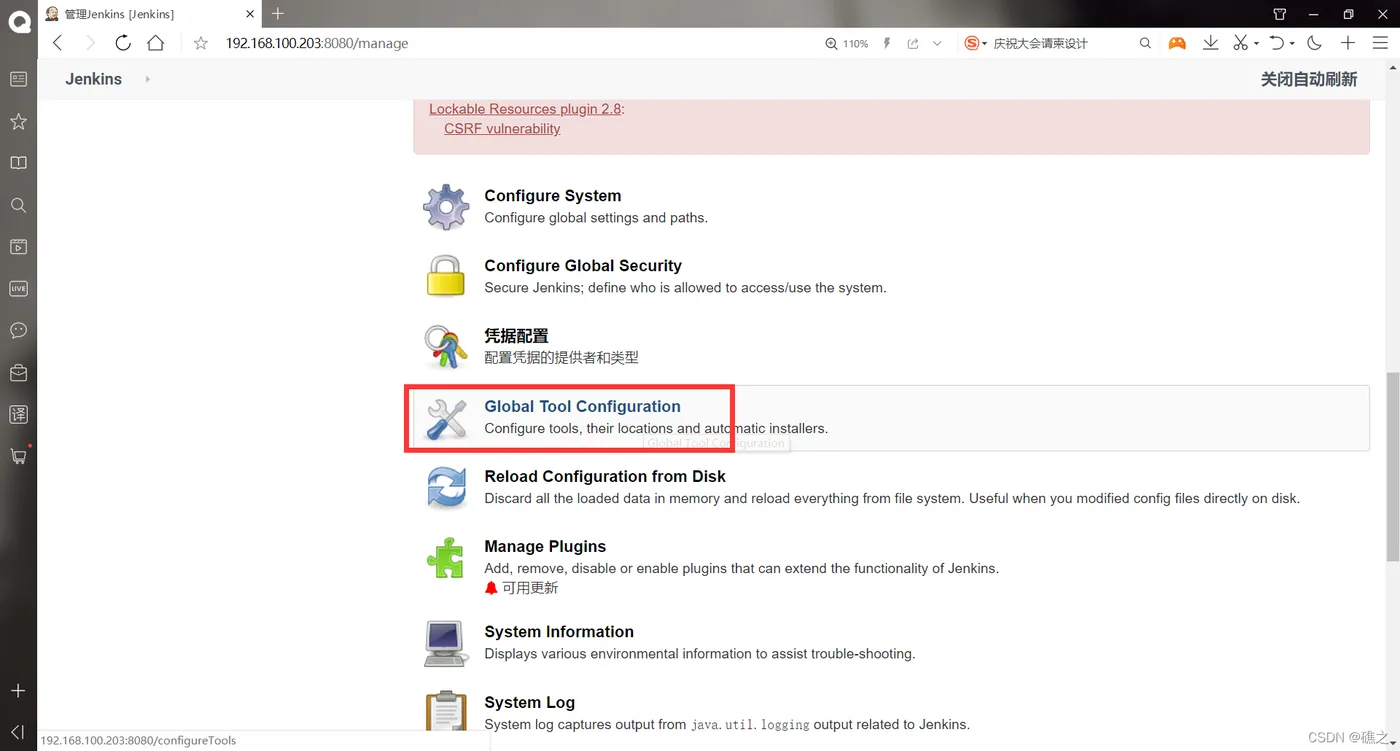
Task: Open the sidebar LIVE icon
Action: pyautogui.click(x=18, y=289)
